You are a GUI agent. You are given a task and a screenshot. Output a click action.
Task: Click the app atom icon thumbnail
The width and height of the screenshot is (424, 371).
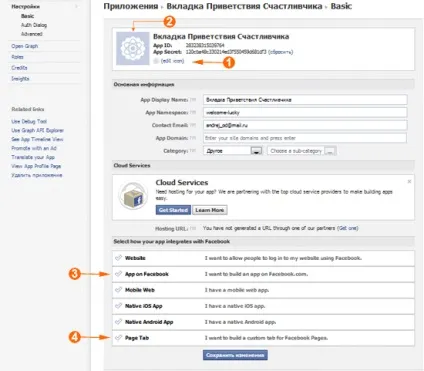point(133,48)
